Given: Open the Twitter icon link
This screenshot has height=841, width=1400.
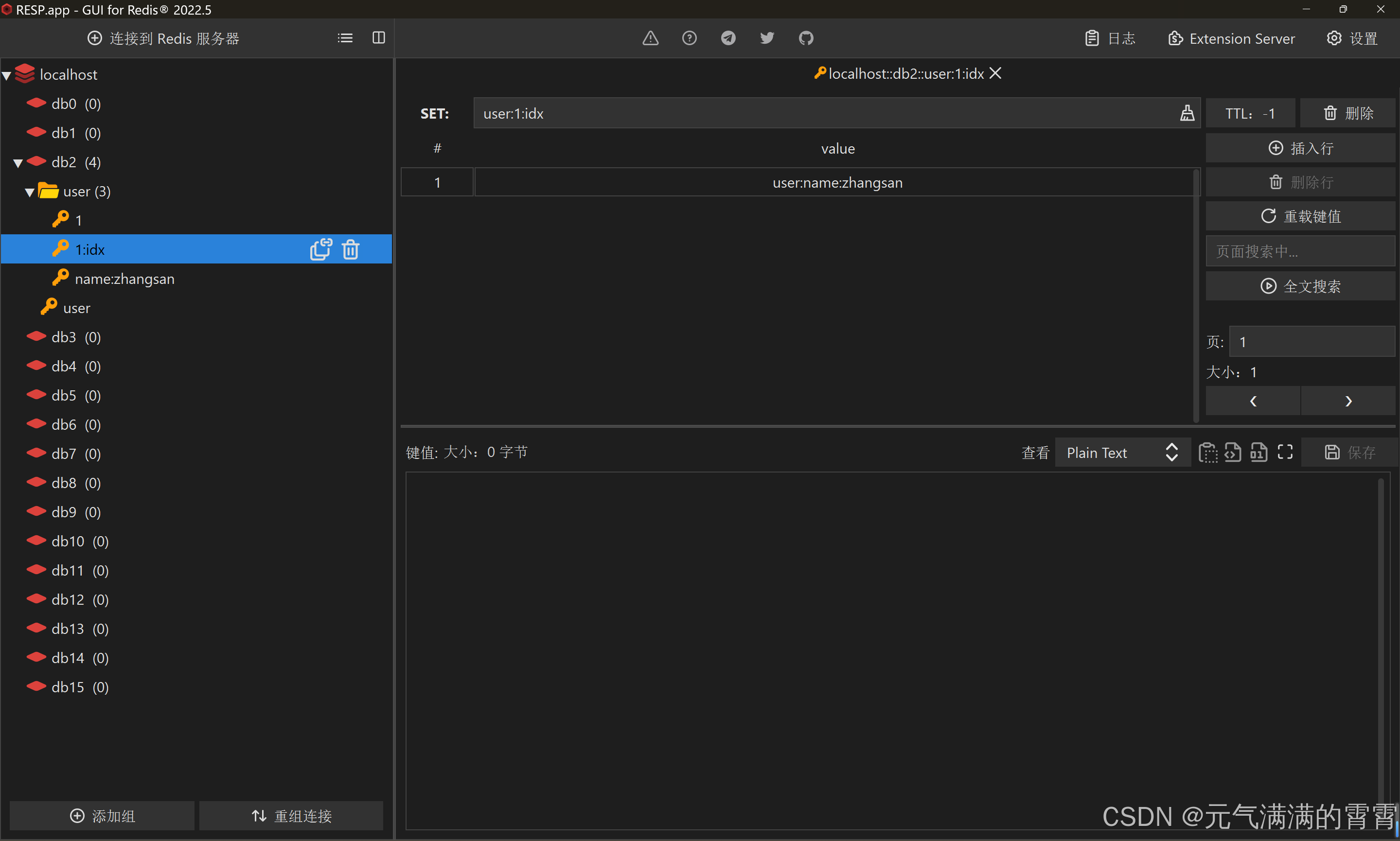Looking at the screenshot, I should 767,38.
